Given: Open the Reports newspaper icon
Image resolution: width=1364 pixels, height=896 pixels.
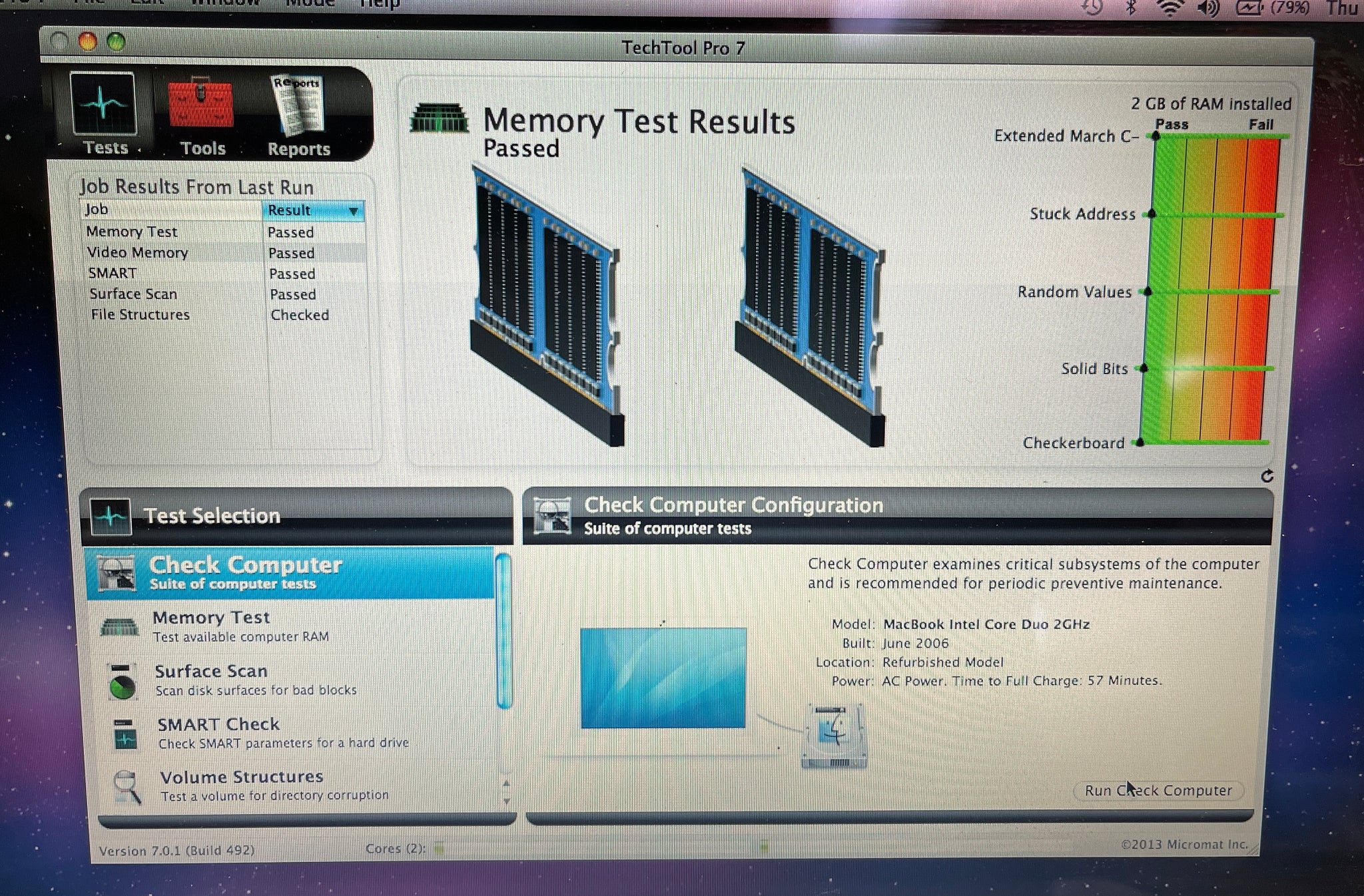Looking at the screenshot, I should [298, 105].
